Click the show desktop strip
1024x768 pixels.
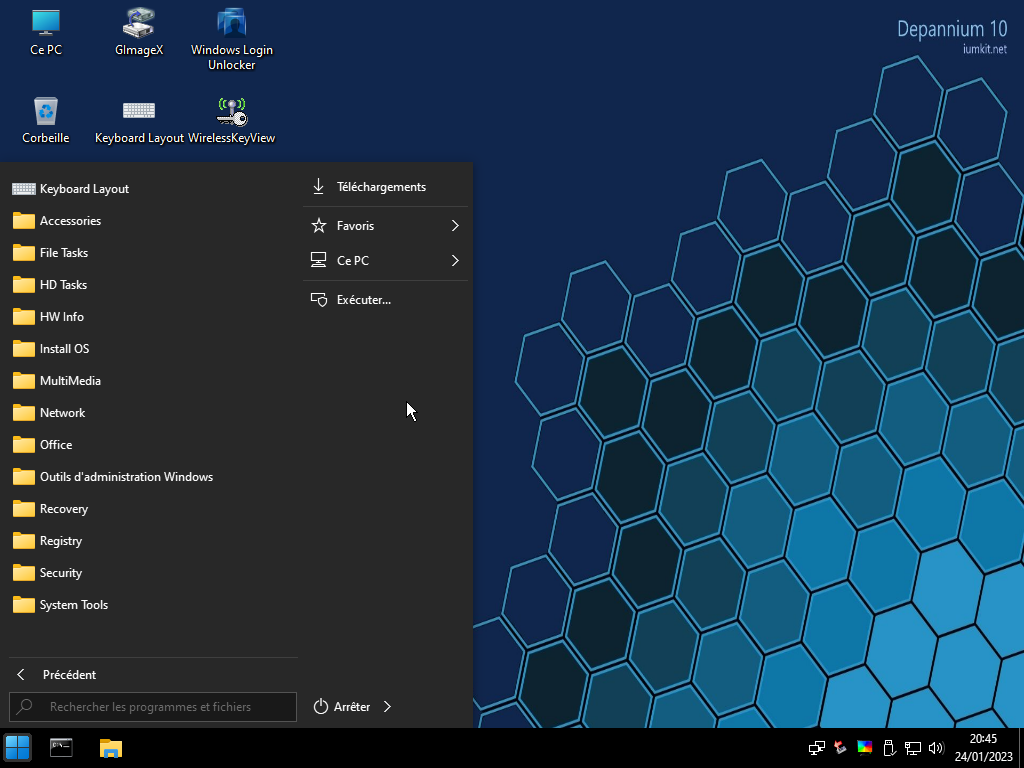[x=1021, y=748]
